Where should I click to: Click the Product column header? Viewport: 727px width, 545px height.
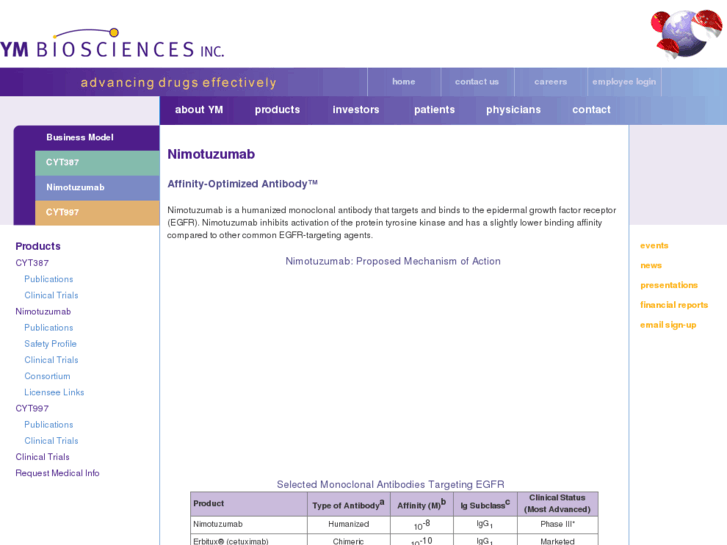pyautogui.click(x=249, y=504)
